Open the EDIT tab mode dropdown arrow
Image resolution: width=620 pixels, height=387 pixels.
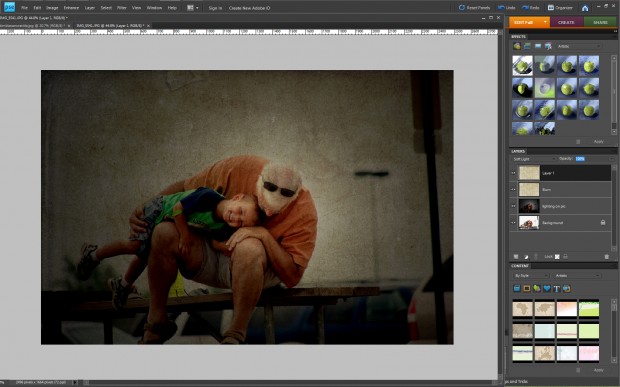[x=545, y=22]
